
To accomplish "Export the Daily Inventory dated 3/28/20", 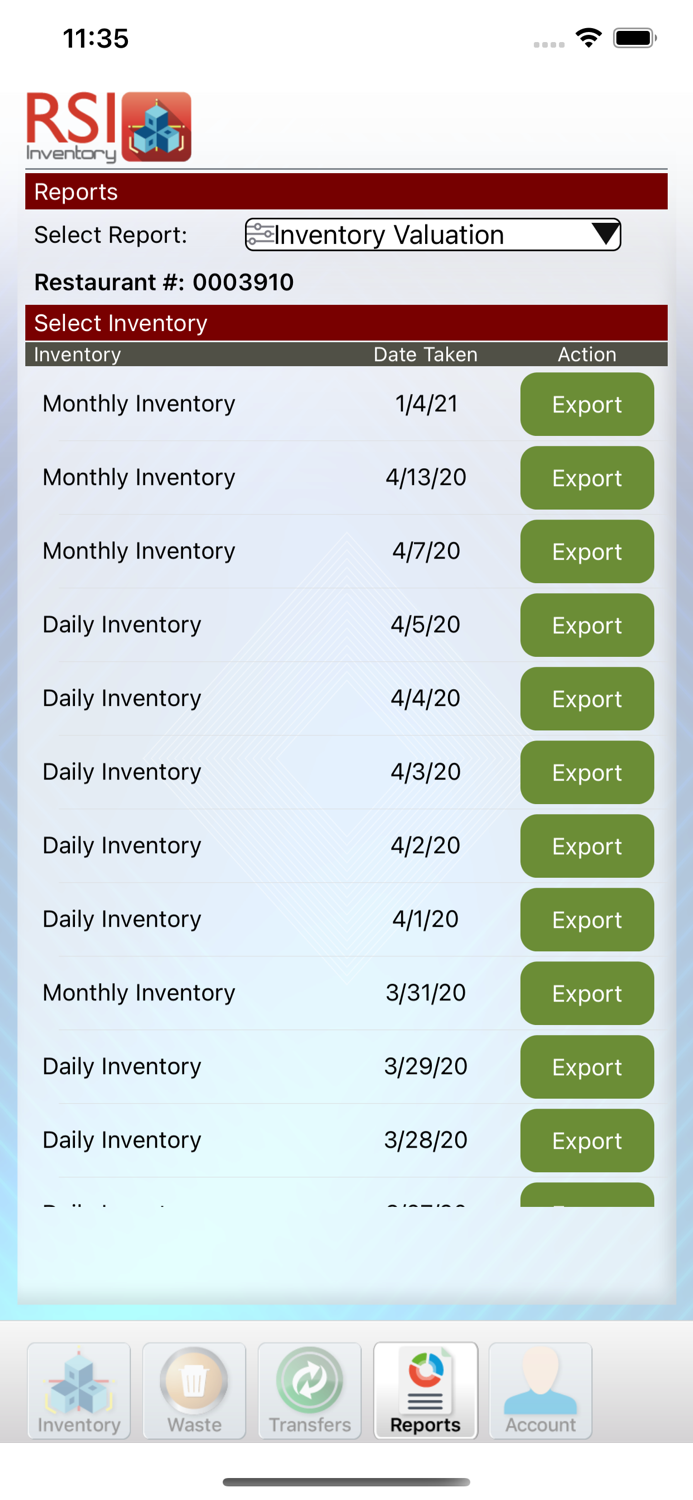I will click(587, 1140).
